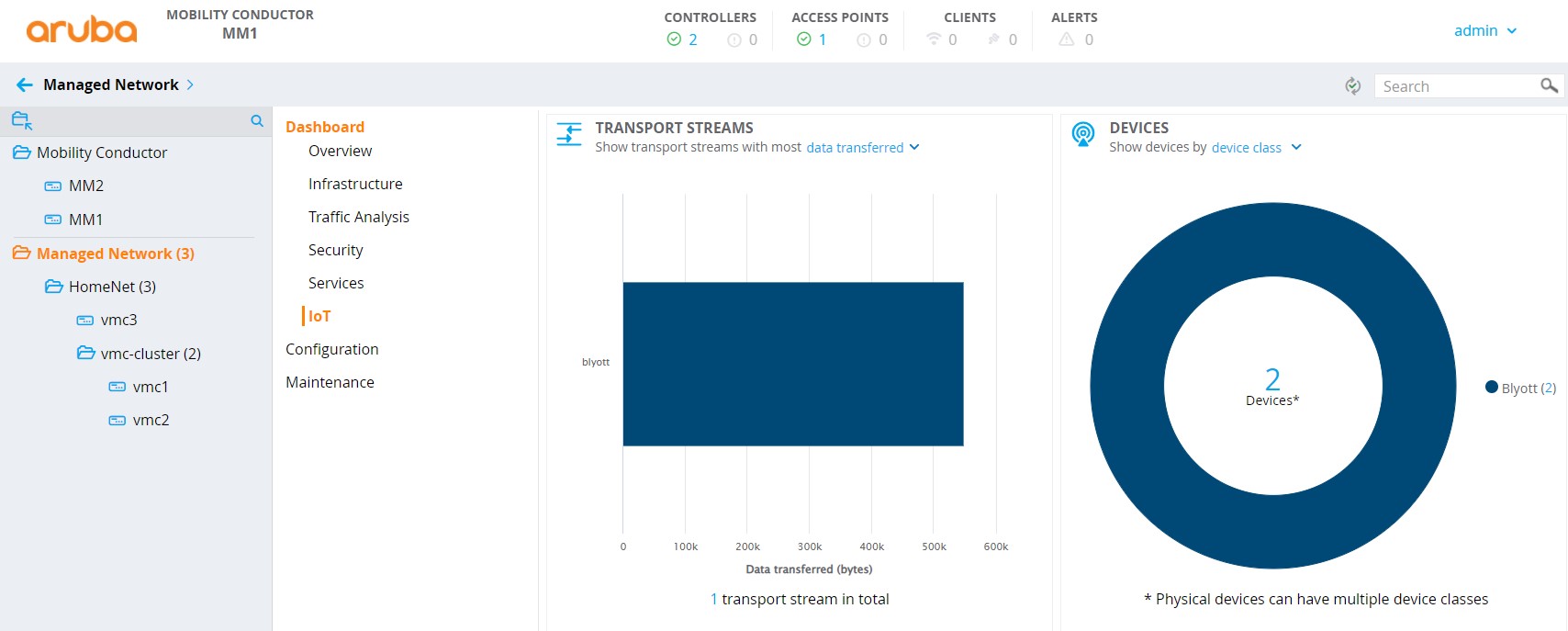
Task: Open the Security dashboard page
Action: 336,250
